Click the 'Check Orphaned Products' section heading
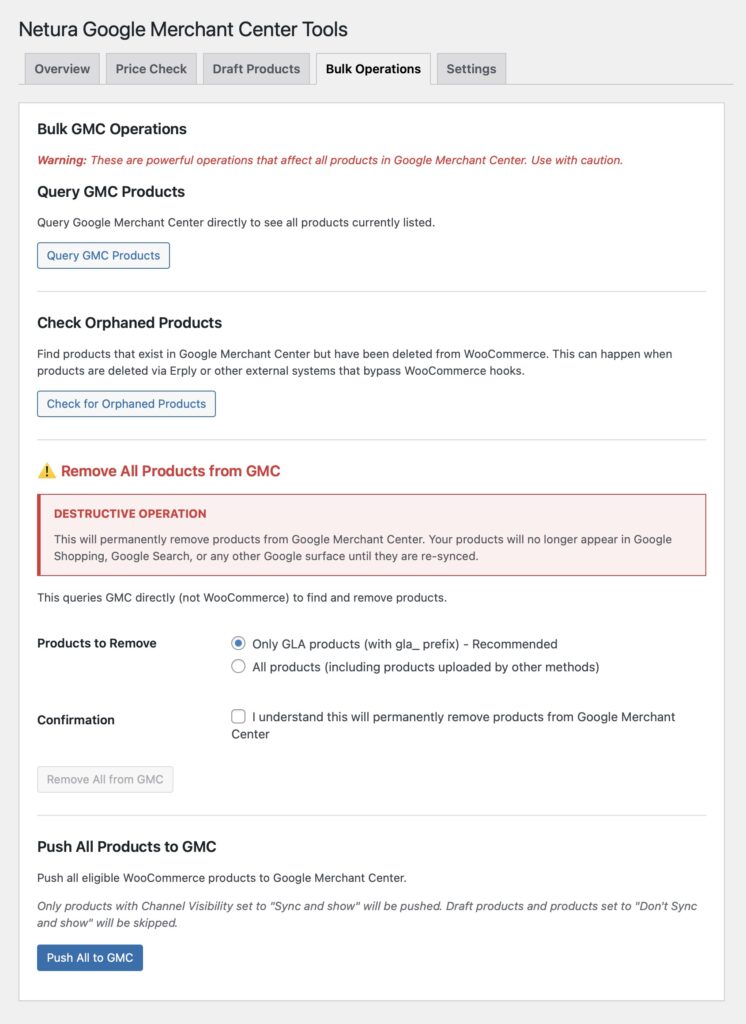Image resolution: width=746 pixels, height=1024 pixels. (x=129, y=323)
